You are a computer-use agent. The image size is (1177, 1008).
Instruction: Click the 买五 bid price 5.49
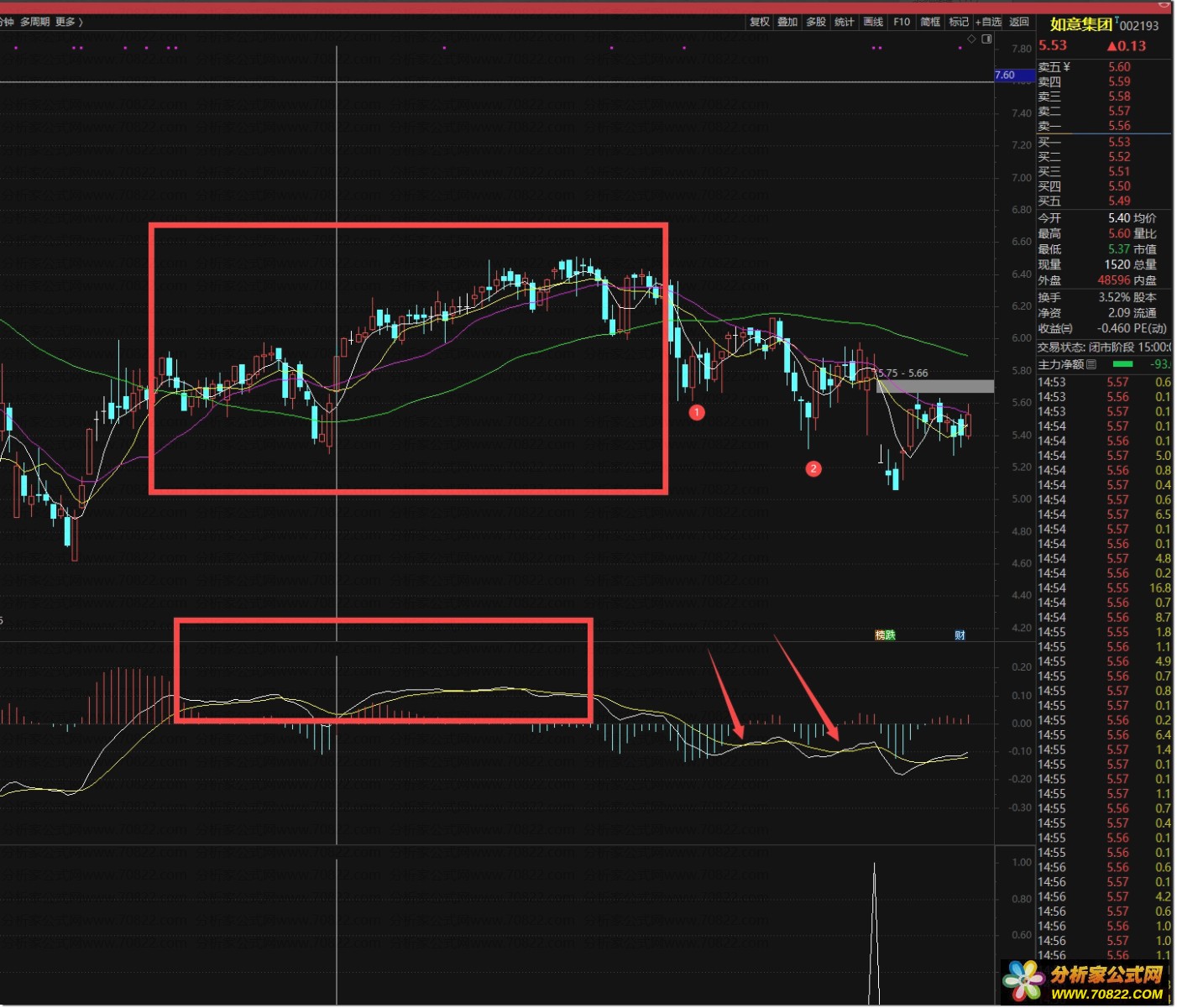[x=1119, y=201]
